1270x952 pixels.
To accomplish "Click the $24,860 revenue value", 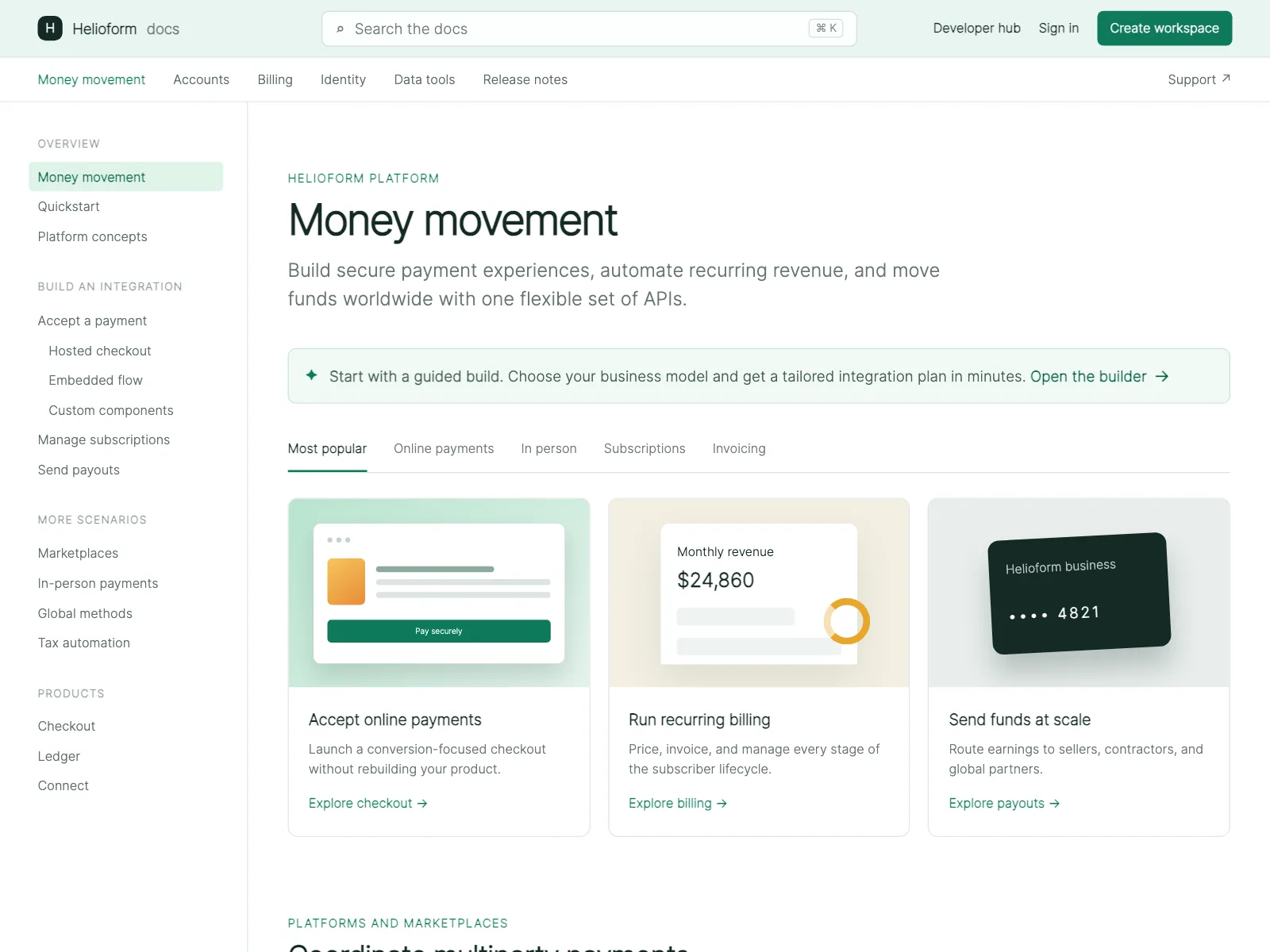I will (715, 580).
